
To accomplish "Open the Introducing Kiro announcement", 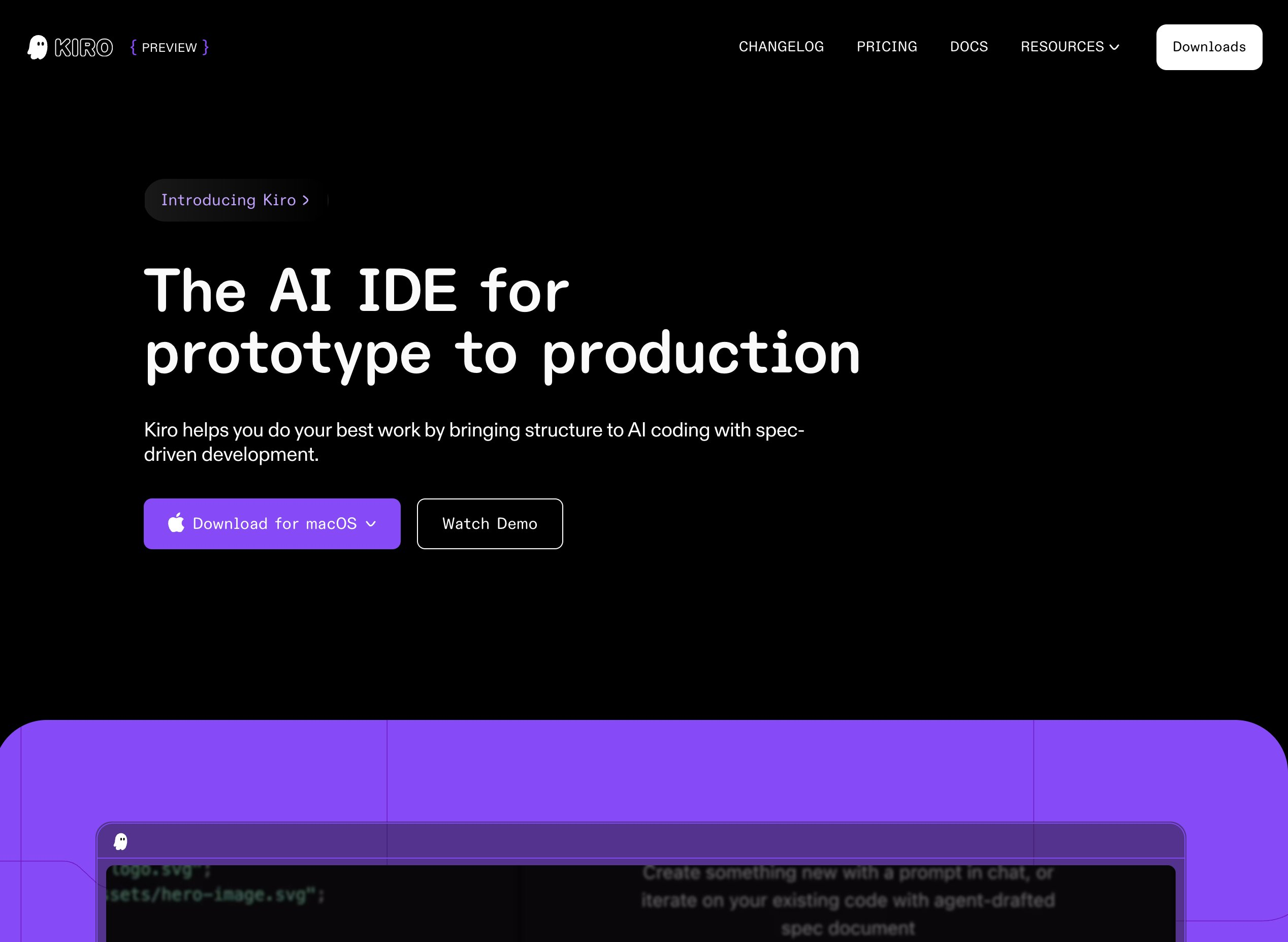I will click(235, 200).
